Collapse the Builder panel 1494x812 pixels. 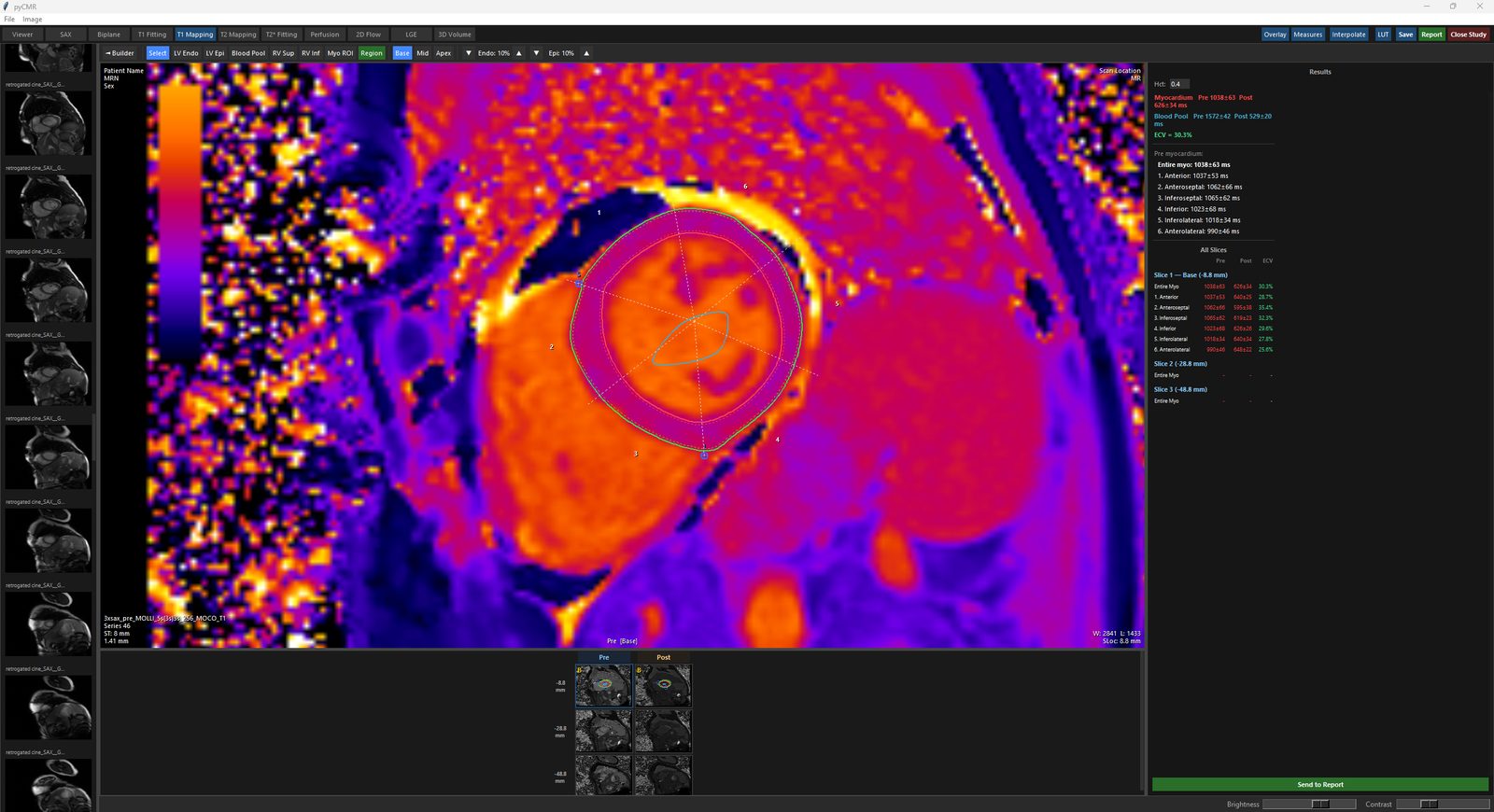click(x=120, y=53)
